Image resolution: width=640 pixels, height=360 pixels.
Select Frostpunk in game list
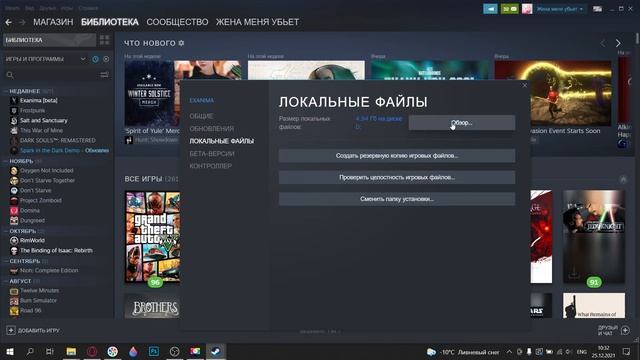point(33,111)
